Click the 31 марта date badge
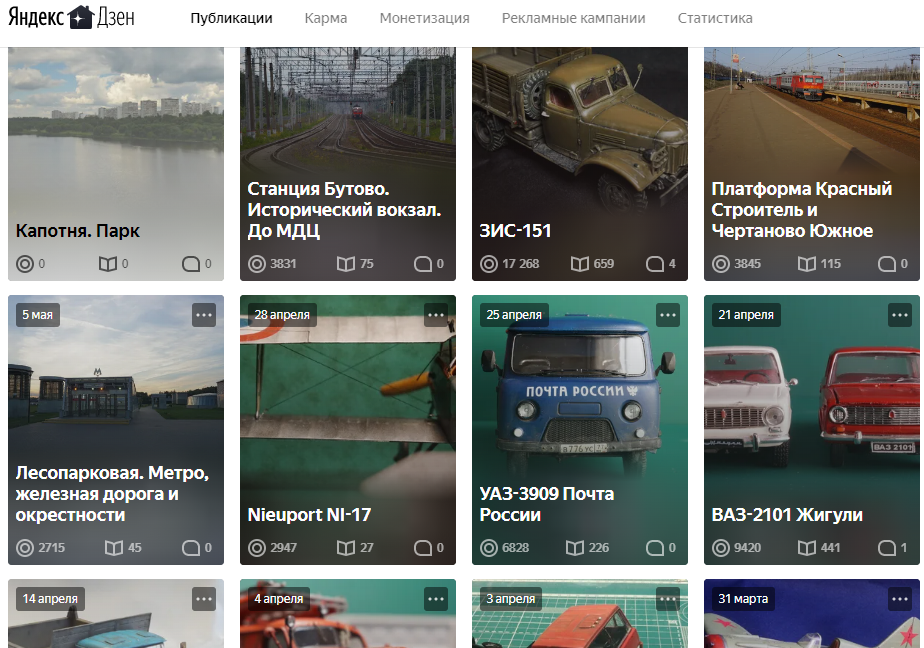924x648 pixels. (x=743, y=599)
